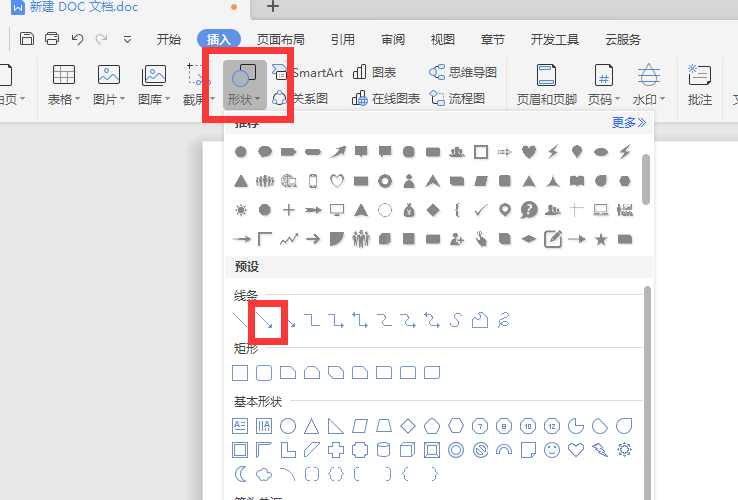Choose the smiley face basic shape
738x500 pixels.
point(552,450)
